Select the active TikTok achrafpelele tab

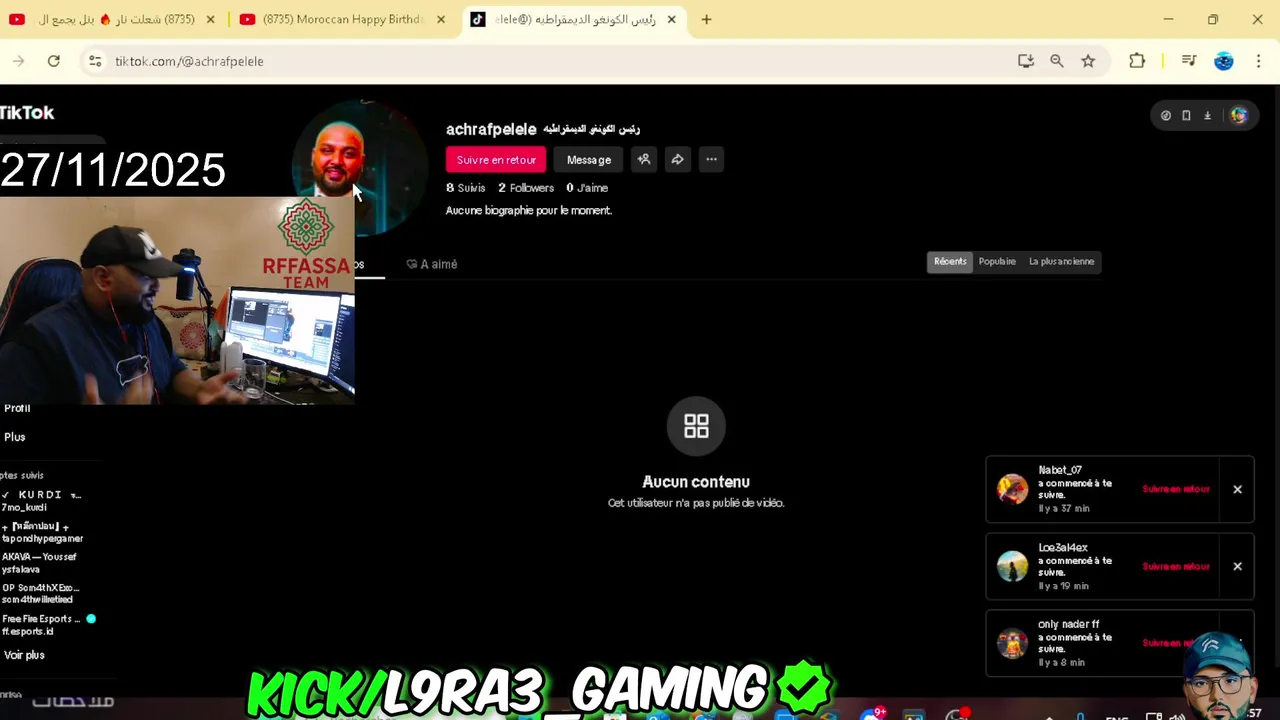(575, 19)
